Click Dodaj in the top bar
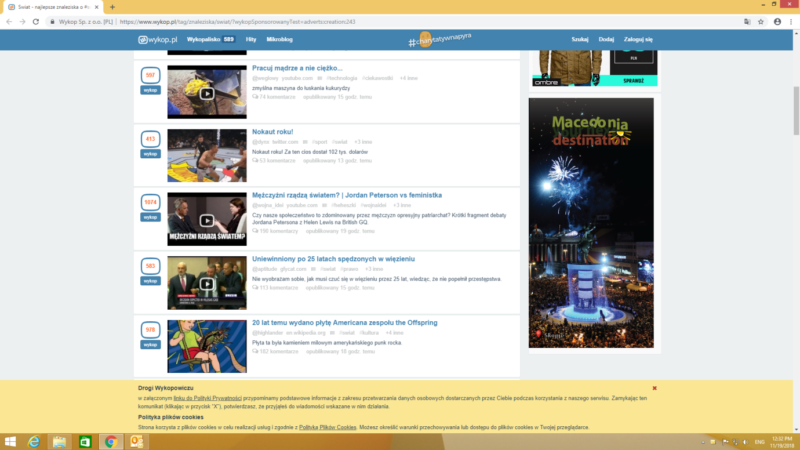 pos(606,39)
